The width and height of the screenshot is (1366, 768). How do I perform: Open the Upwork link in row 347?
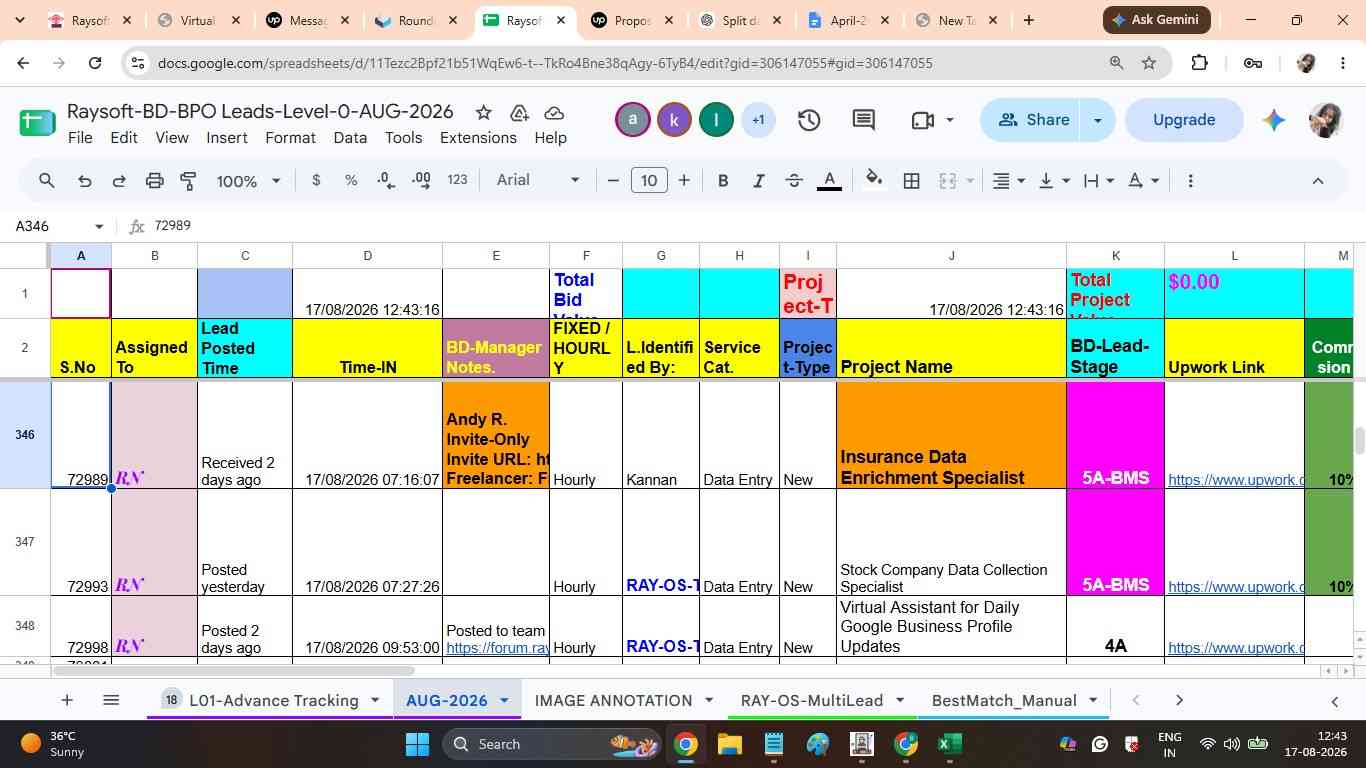point(1236,587)
